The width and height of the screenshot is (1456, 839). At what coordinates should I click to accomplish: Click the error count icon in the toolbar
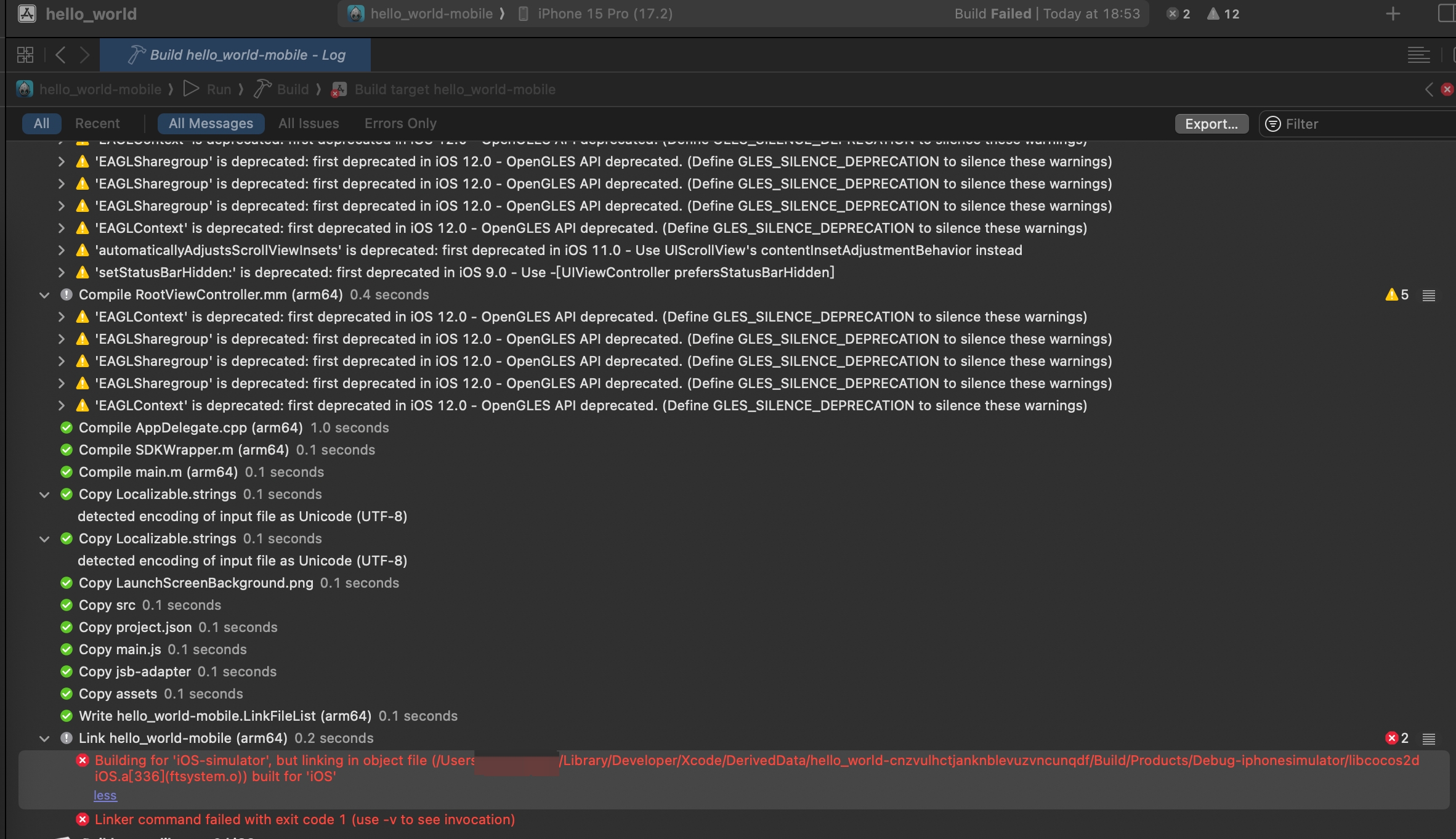pos(1173,14)
